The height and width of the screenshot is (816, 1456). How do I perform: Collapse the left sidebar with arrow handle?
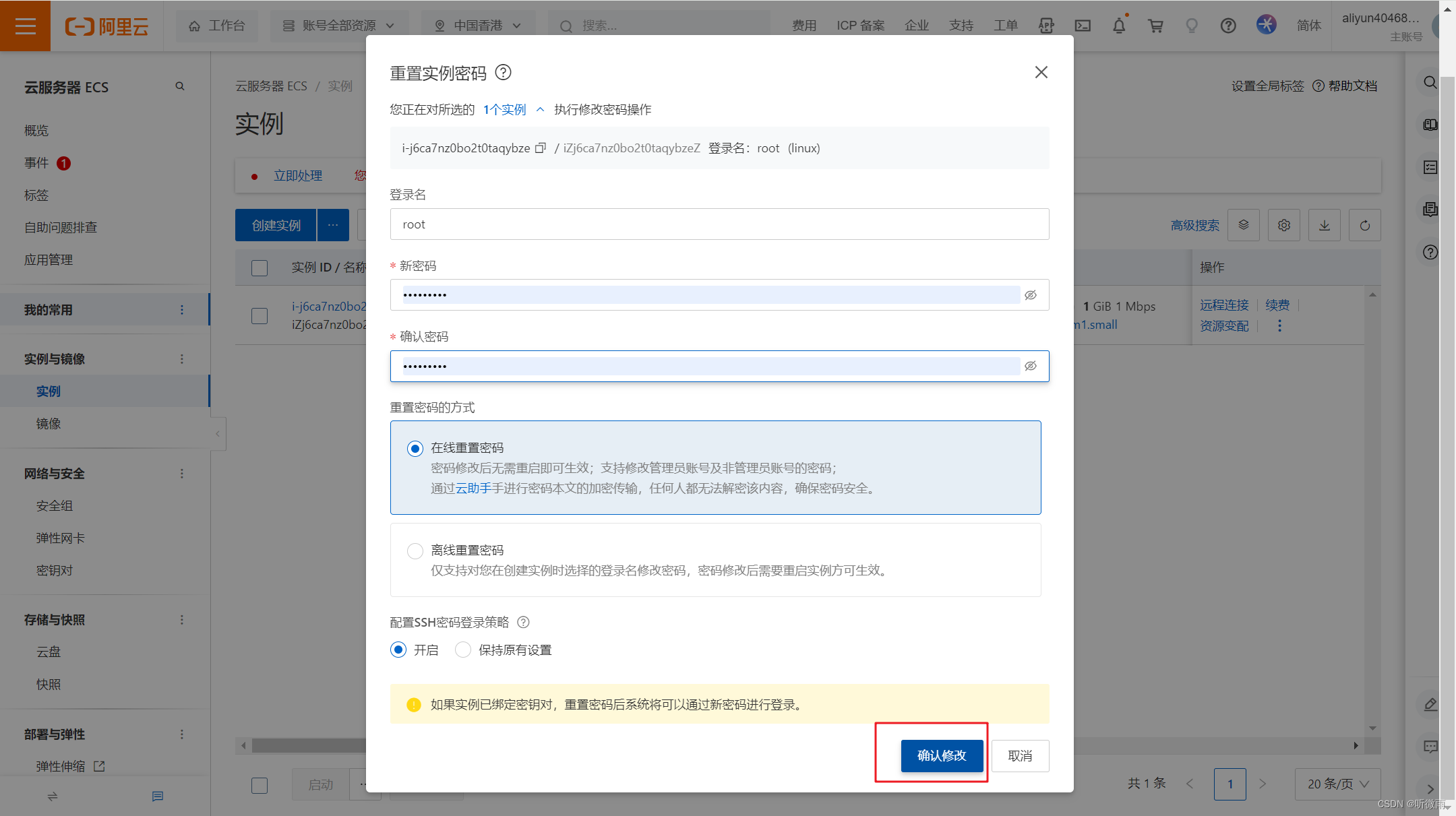pos(218,433)
